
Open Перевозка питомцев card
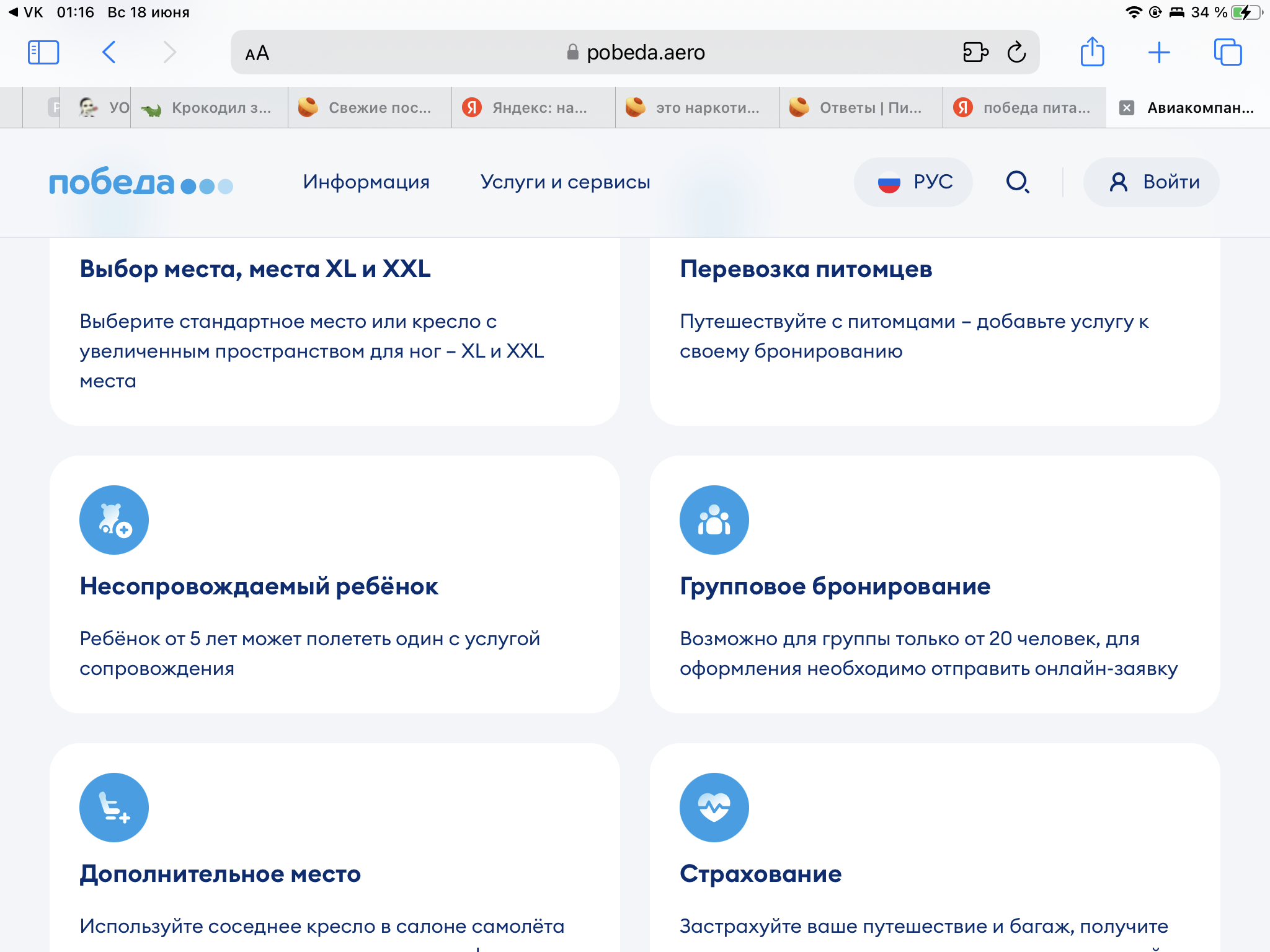click(x=806, y=269)
